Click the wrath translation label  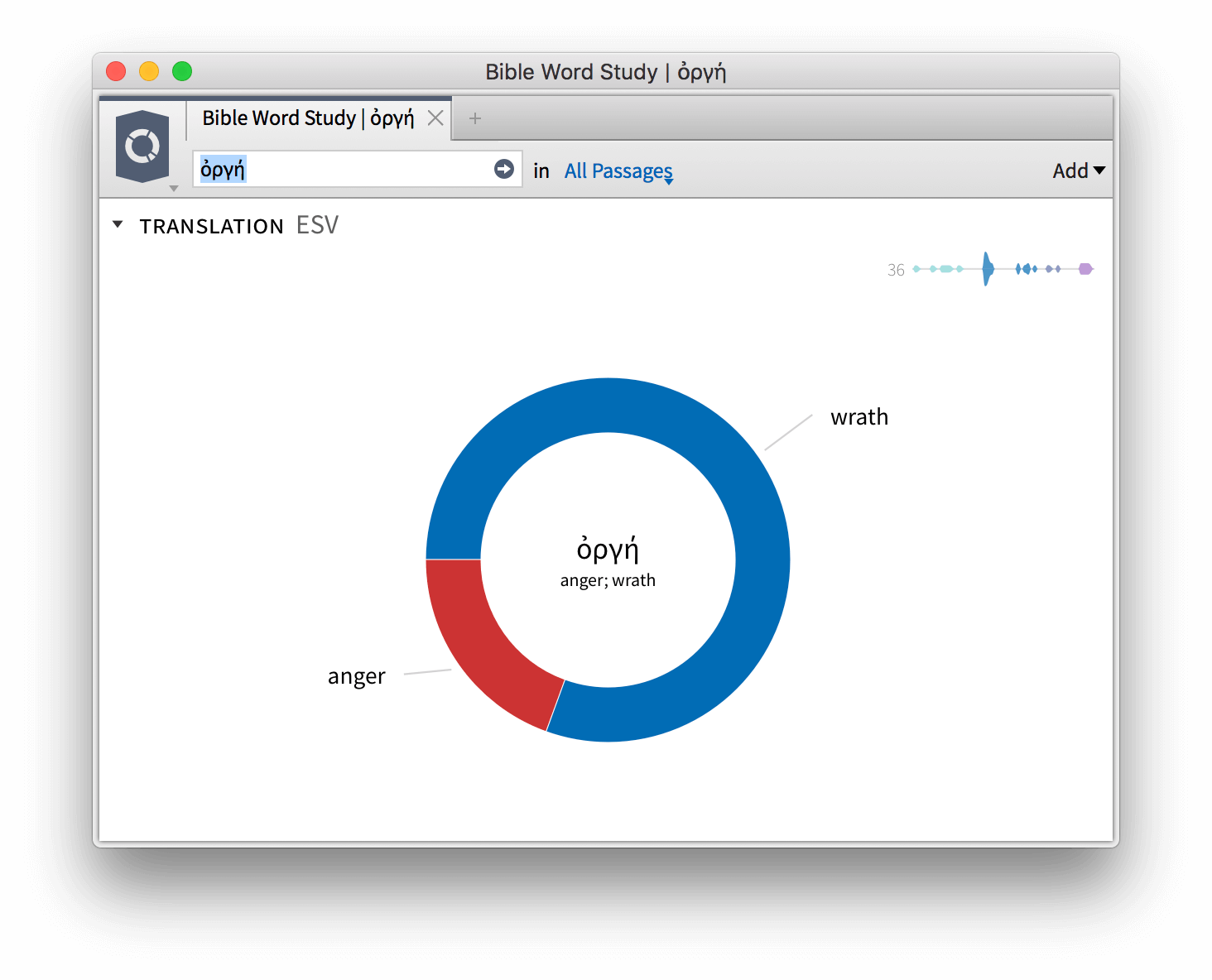click(x=858, y=417)
